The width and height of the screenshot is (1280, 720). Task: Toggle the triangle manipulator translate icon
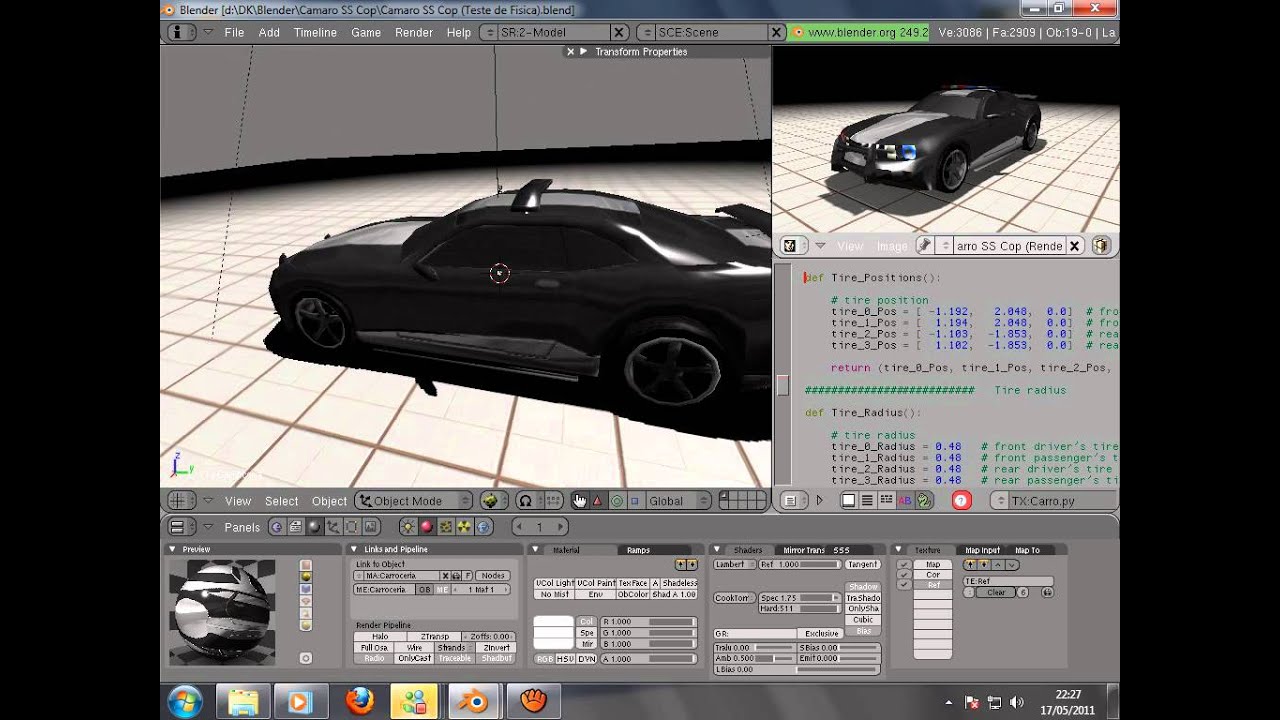[597, 501]
